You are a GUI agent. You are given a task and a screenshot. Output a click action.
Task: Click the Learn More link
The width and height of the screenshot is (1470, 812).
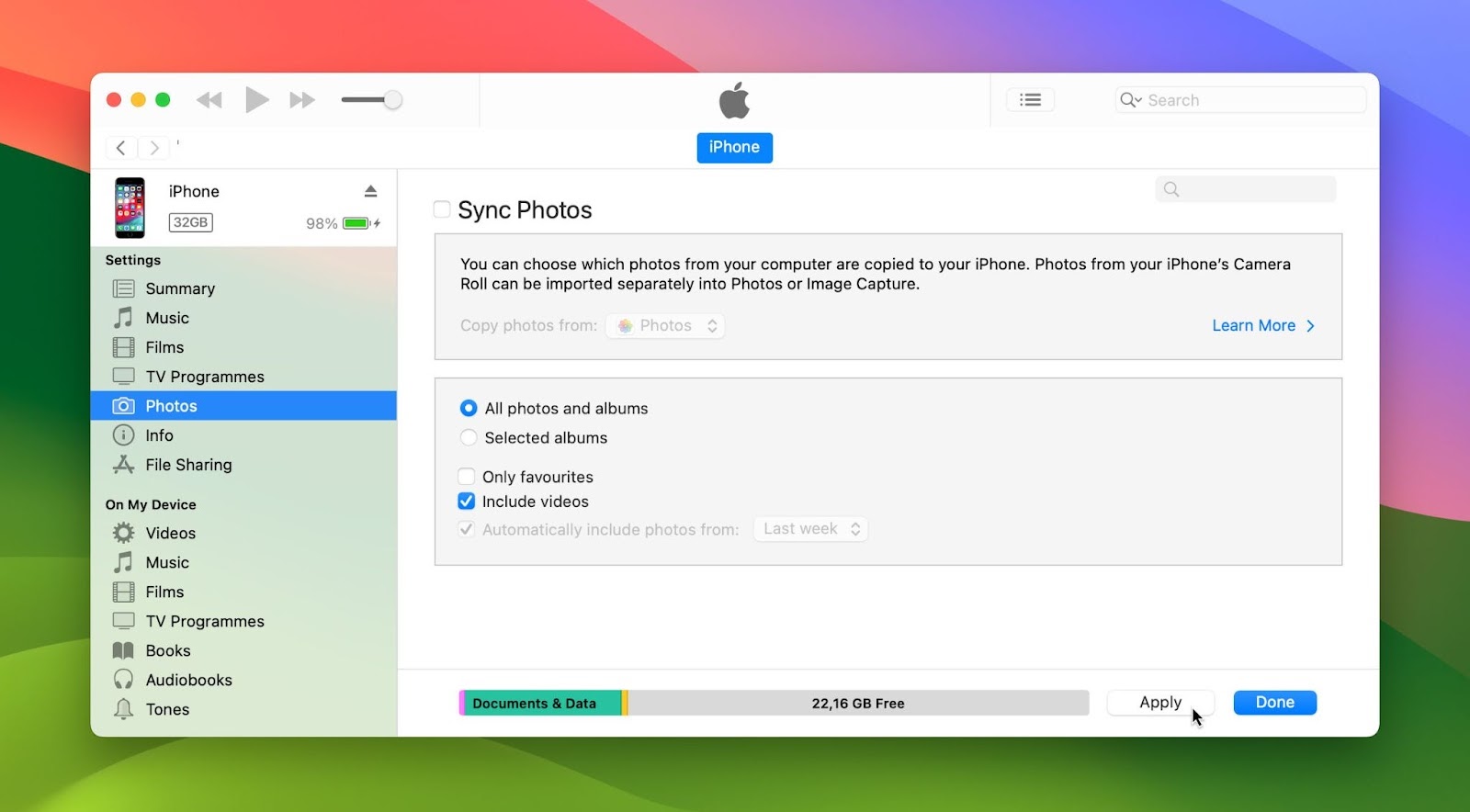pos(1263,325)
